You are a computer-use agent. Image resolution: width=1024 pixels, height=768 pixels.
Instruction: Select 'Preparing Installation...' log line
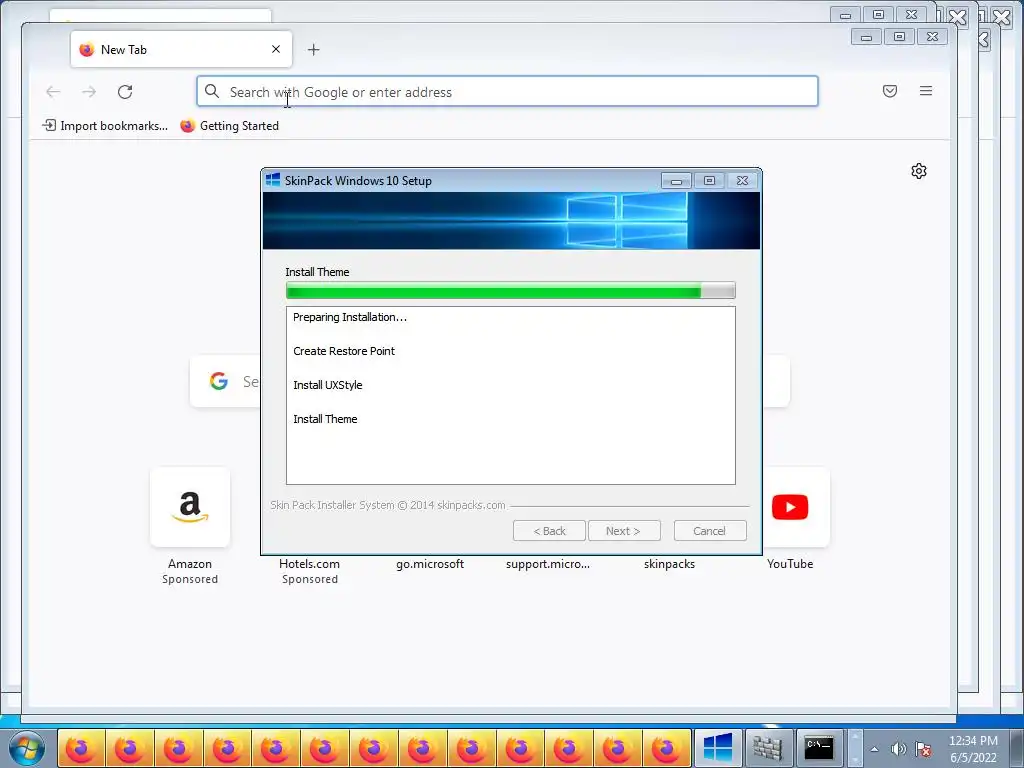tap(350, 317)
